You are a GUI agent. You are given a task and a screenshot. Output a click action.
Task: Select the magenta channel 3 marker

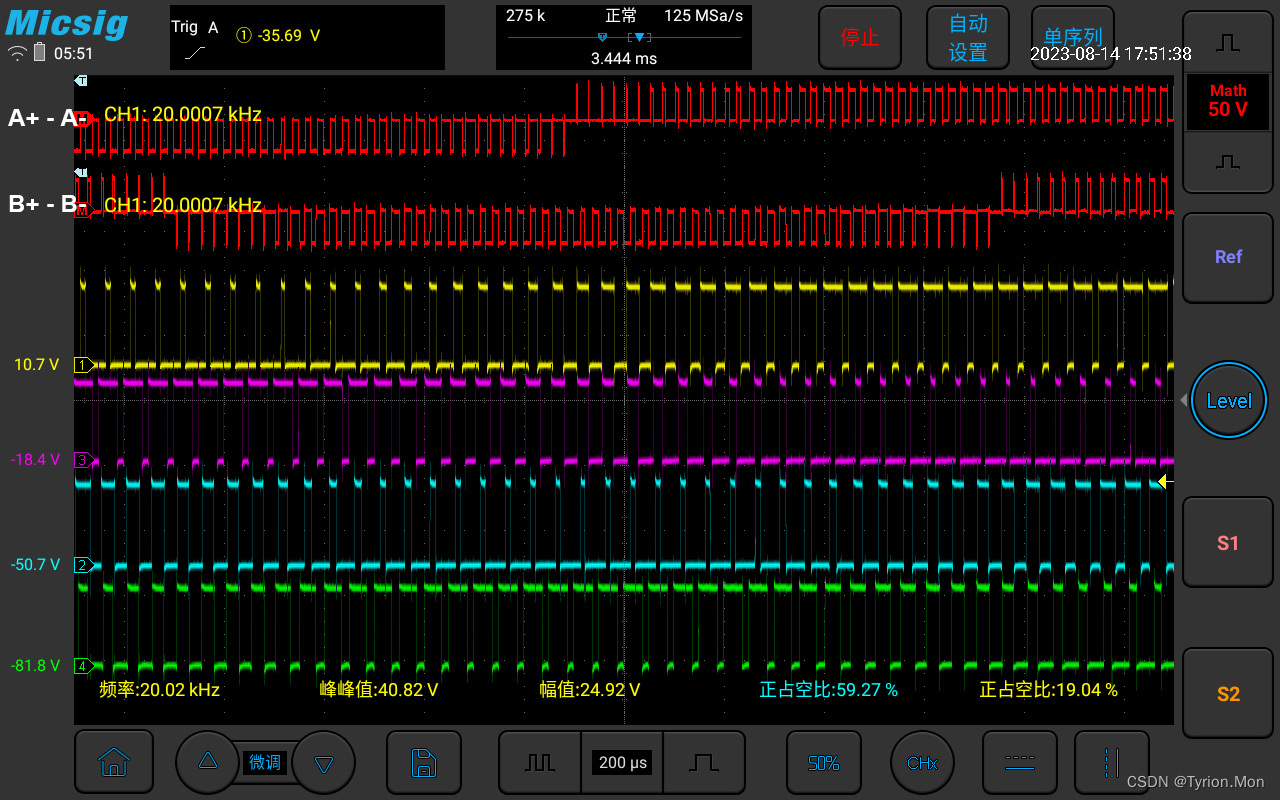click(84, 460)
